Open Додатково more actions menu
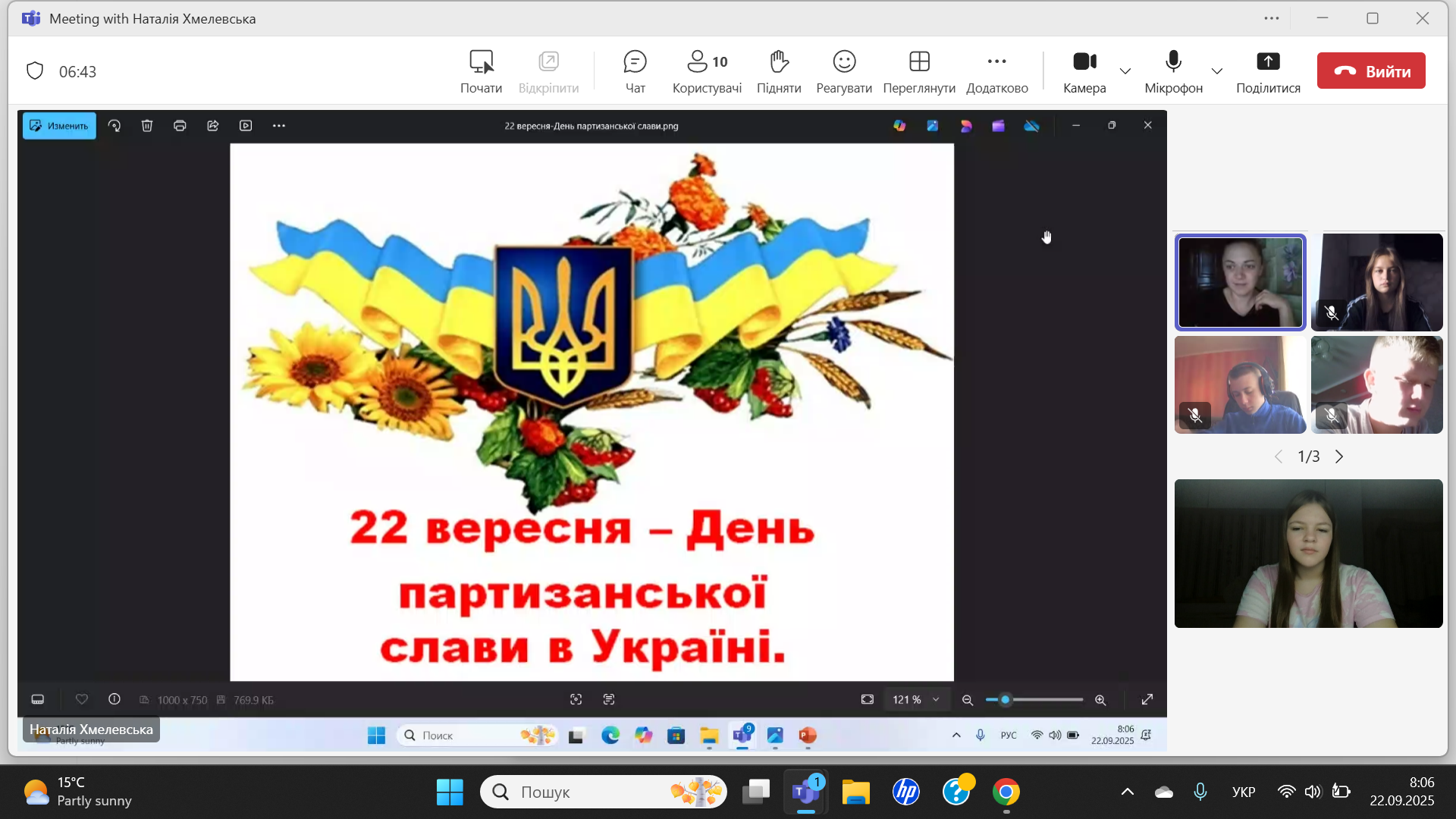The image size is (1456, 819). pyautogui.click(x=996, y=71)
